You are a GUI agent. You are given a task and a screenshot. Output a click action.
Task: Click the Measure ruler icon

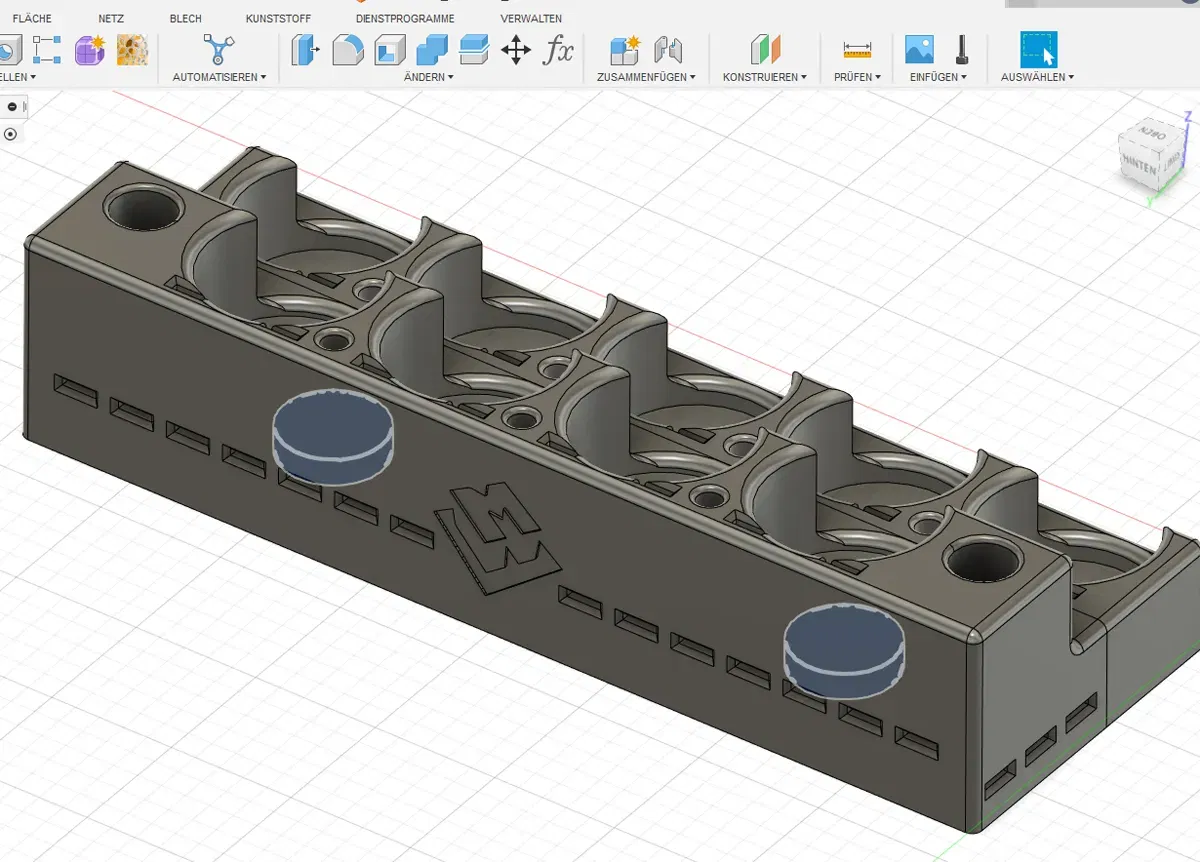click(857, 49)
